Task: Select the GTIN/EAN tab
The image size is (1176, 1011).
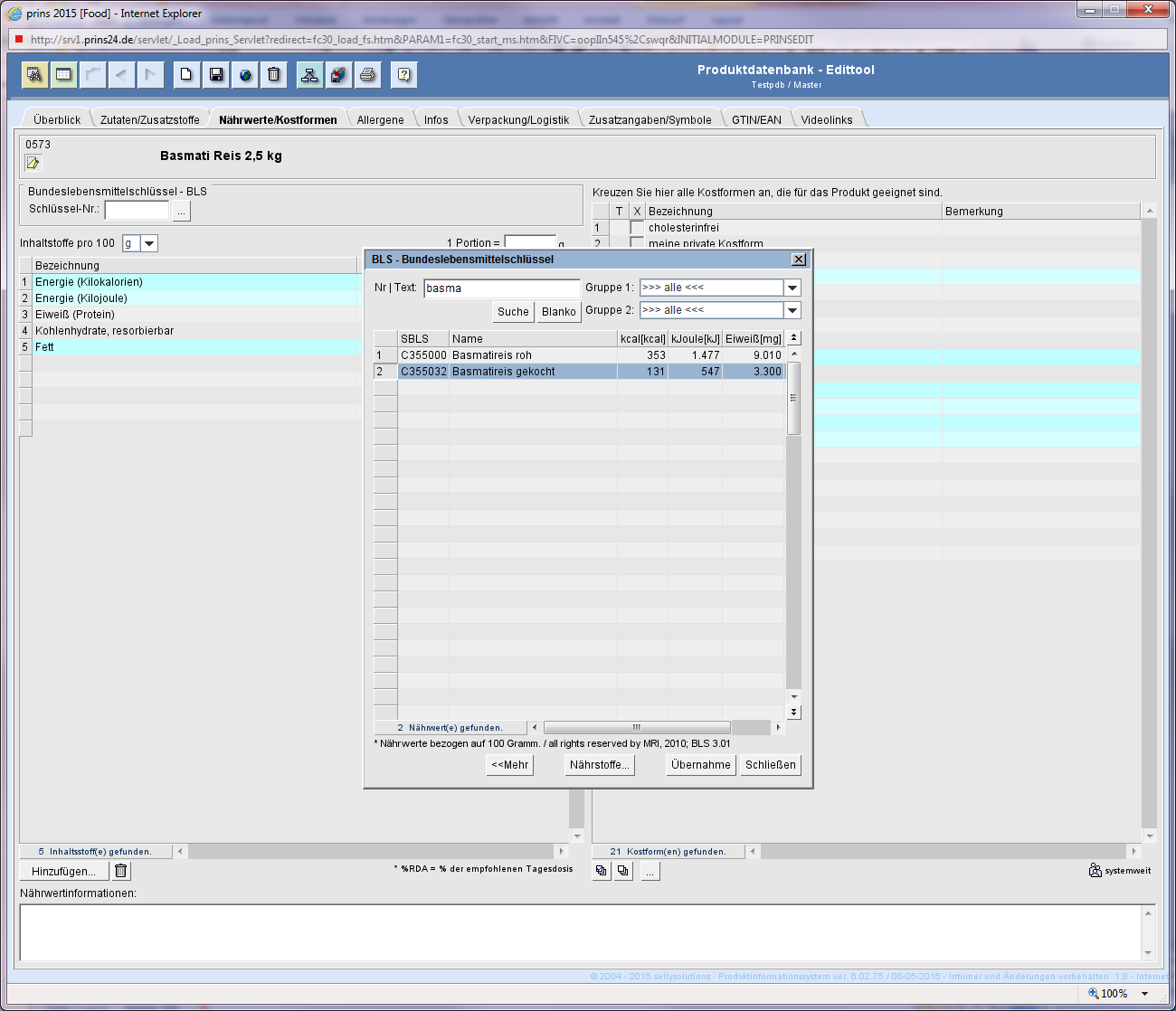Action: click(x=757, y=119)
